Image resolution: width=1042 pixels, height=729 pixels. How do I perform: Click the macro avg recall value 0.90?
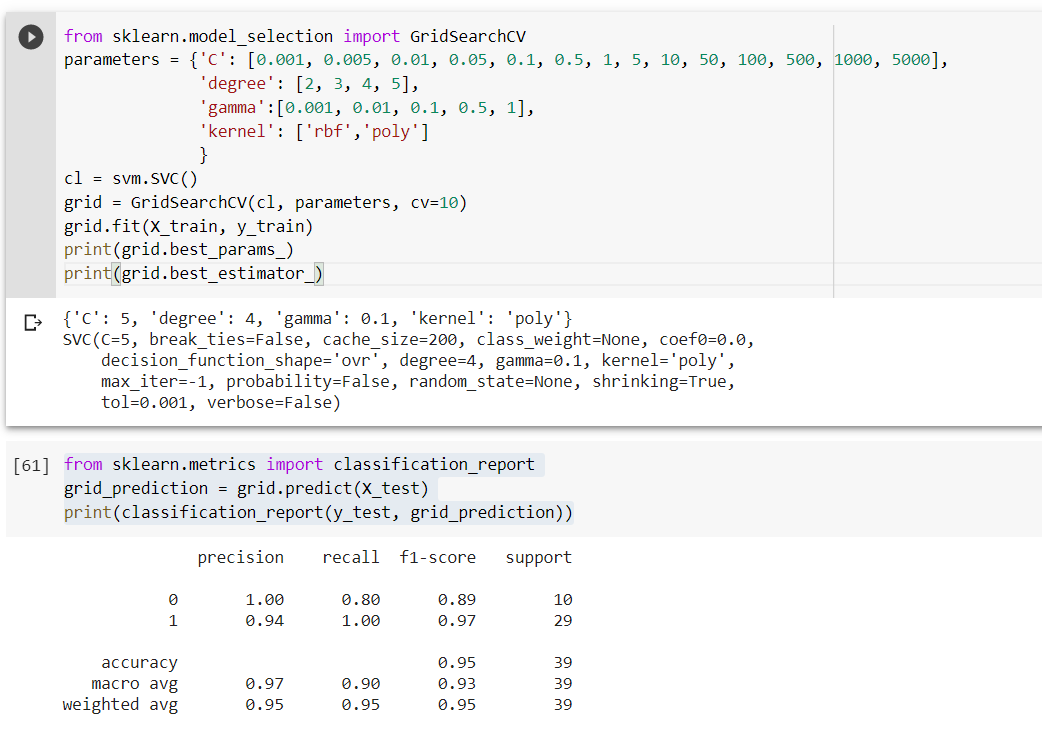(x=361, y=684)
